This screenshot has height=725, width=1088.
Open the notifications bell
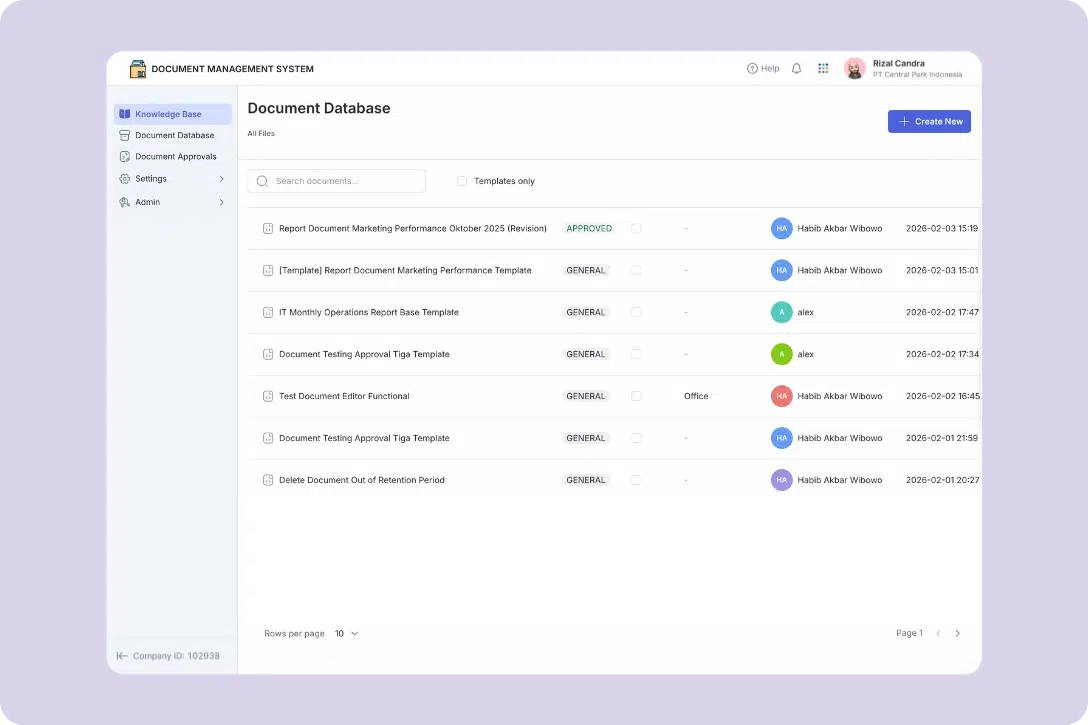pyautogui.click(x=796, y=68)
